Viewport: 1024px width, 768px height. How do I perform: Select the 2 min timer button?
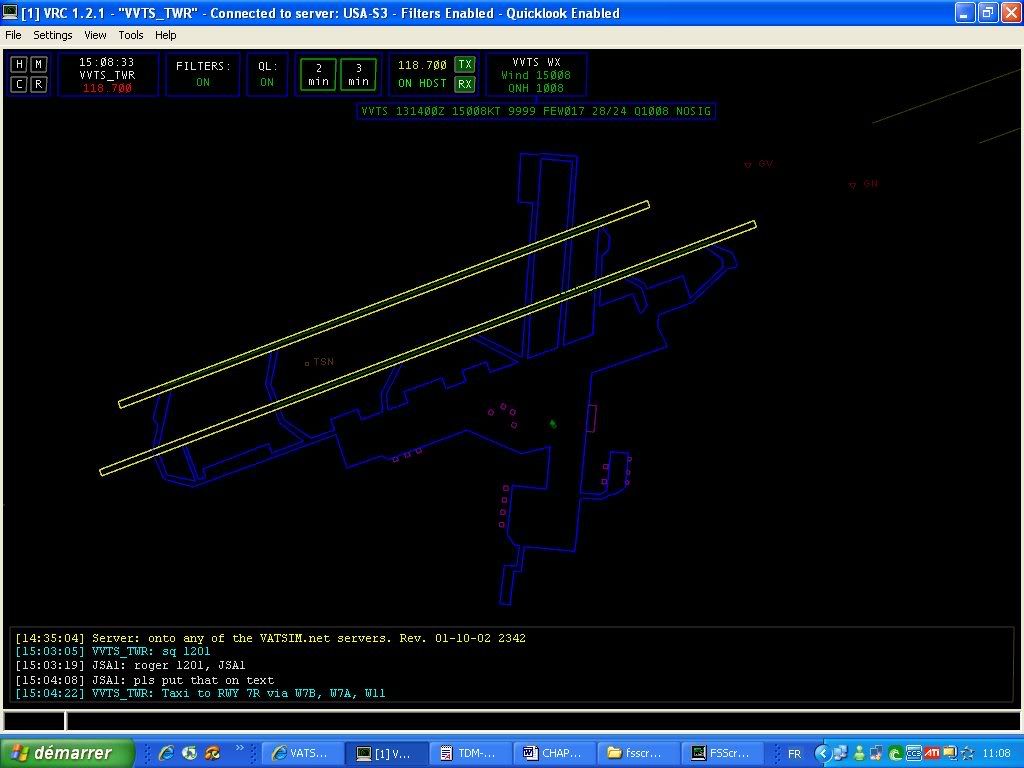point(319,75)
